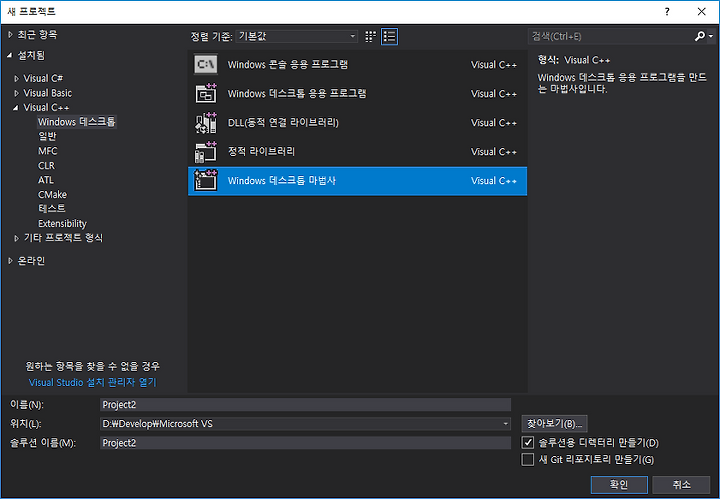Viewport: 720px width, 499px height.
Task: Open the help question mark button
Action: click(667, 11)
